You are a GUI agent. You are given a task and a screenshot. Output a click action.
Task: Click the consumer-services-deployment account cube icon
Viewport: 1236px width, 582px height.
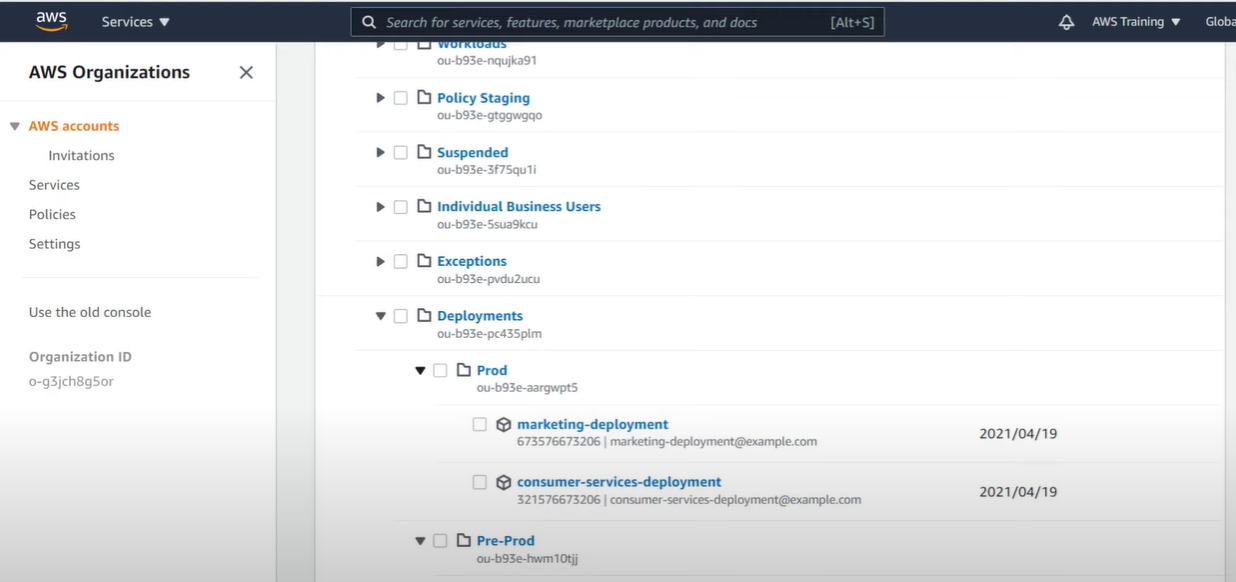[504, 482]
